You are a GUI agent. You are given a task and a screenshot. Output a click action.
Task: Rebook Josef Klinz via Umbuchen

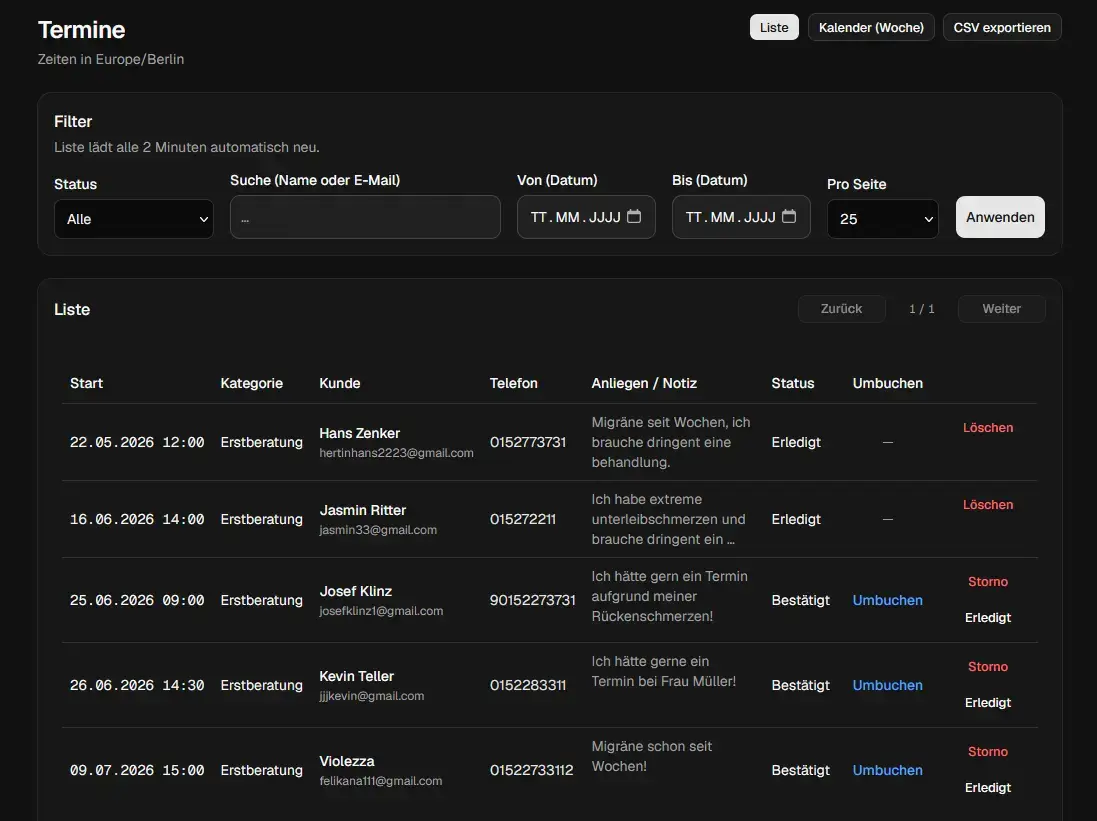[x=887, y=601]
